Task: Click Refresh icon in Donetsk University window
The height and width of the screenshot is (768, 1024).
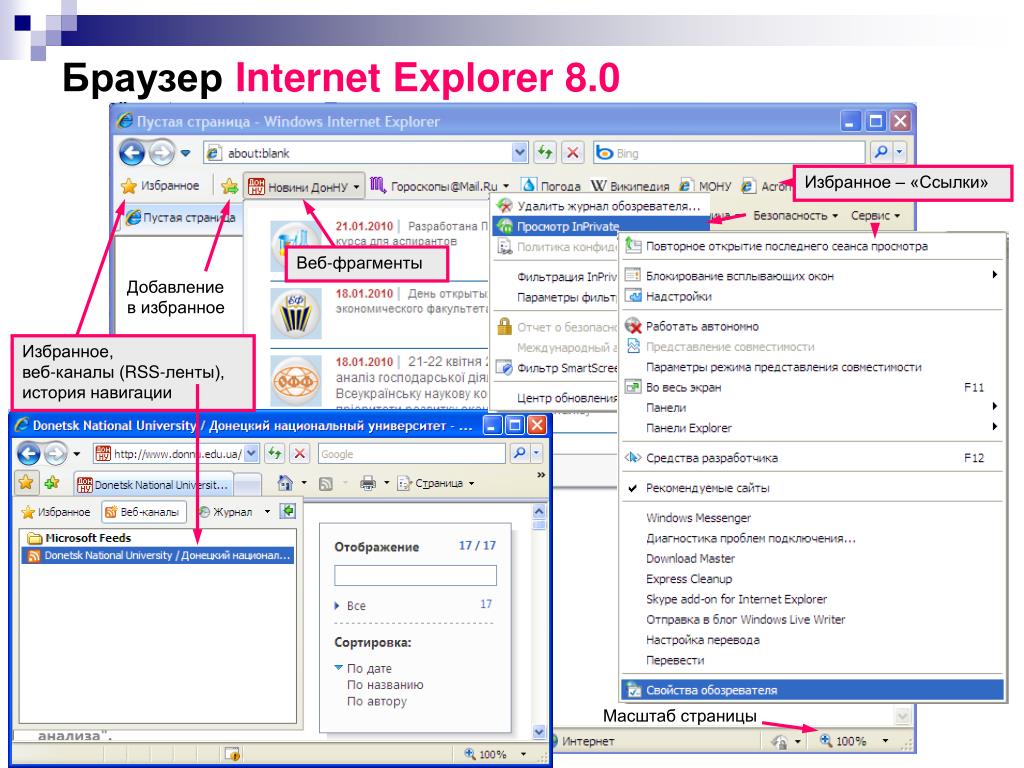Action: (274, 453)
